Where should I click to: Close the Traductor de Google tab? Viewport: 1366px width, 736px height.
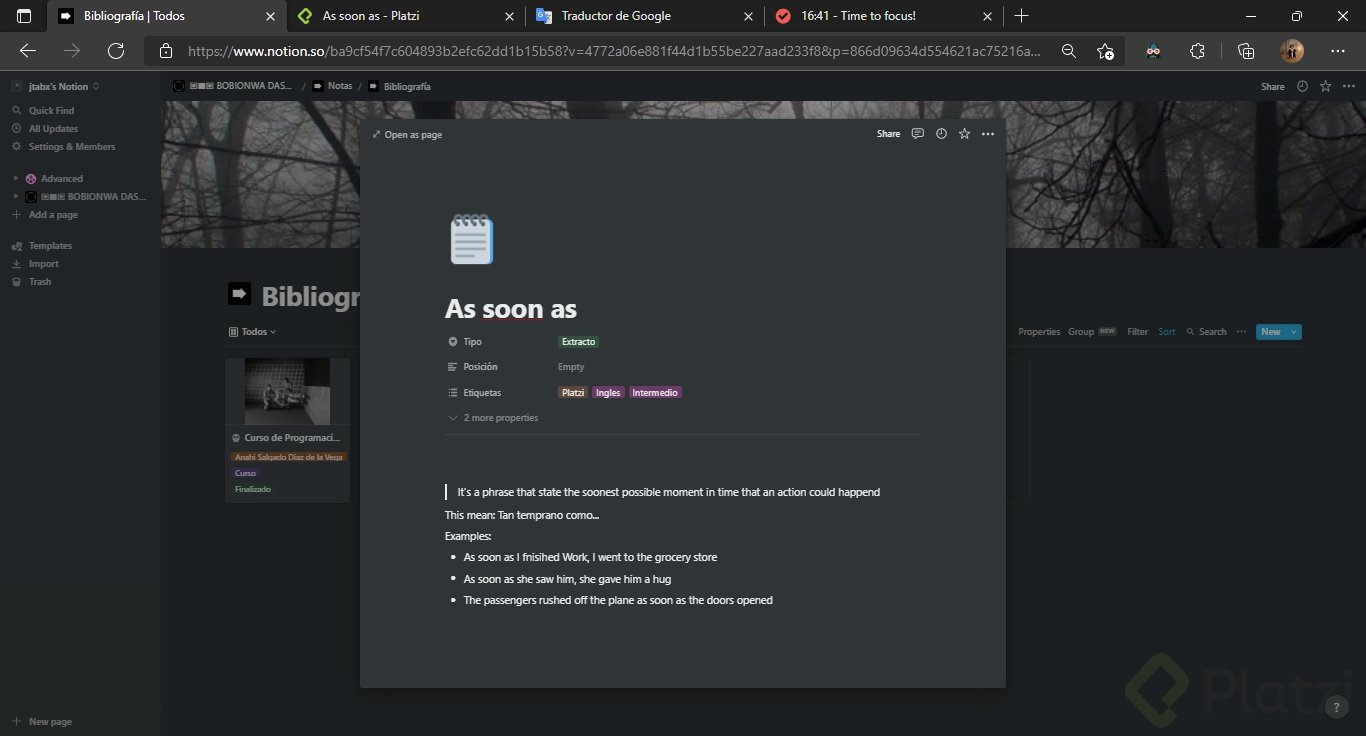tap(749, 16)
